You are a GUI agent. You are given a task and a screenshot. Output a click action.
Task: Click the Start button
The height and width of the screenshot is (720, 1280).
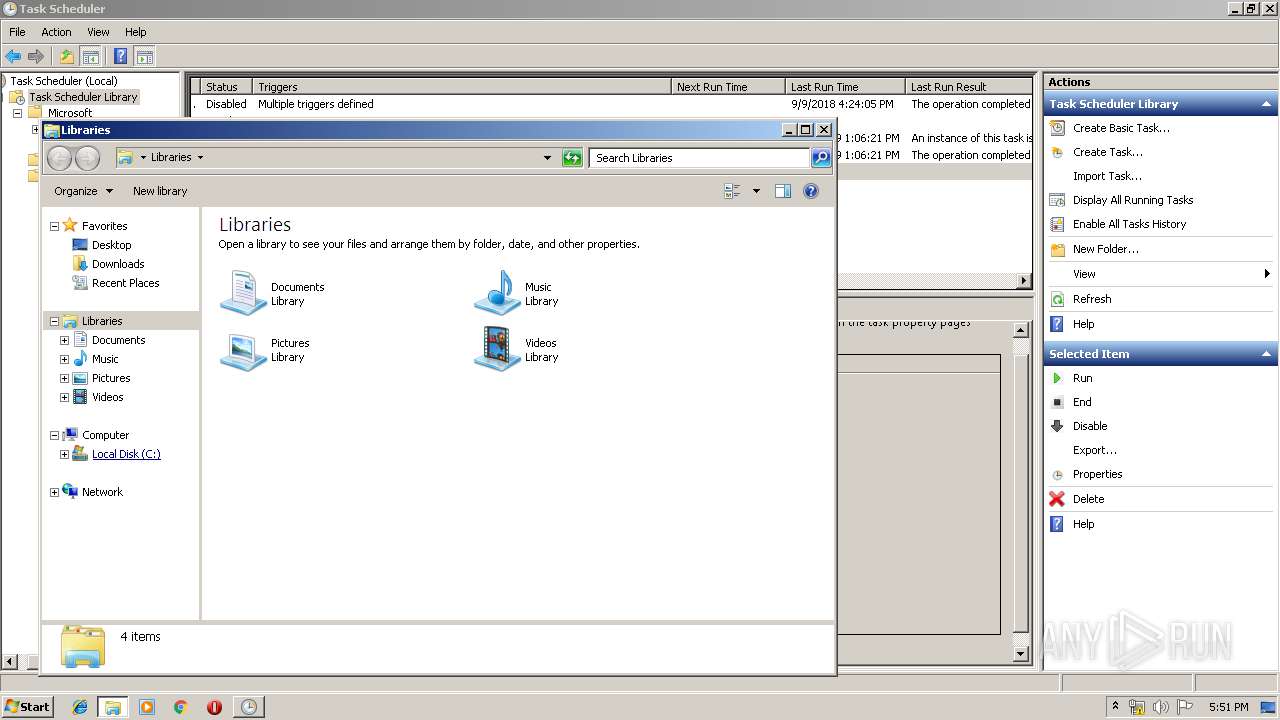pos(27,707)
